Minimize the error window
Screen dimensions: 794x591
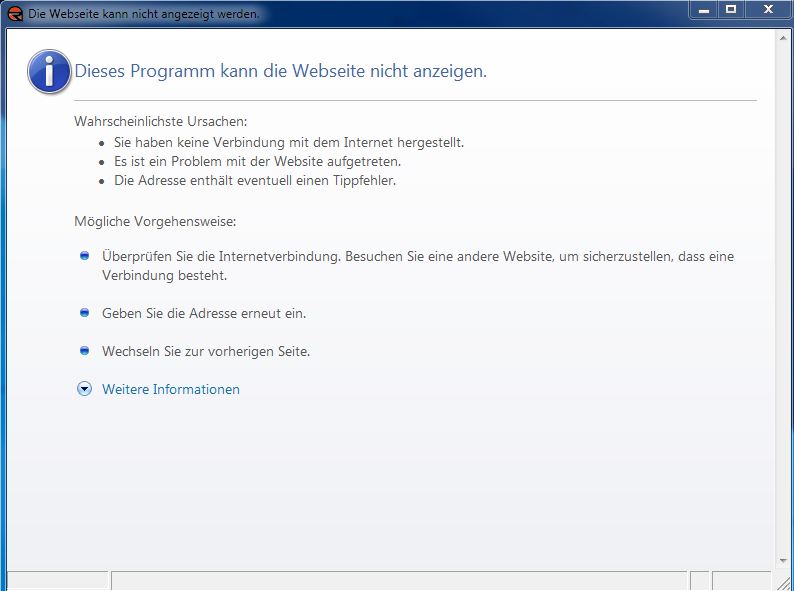(x=704, y=9)
